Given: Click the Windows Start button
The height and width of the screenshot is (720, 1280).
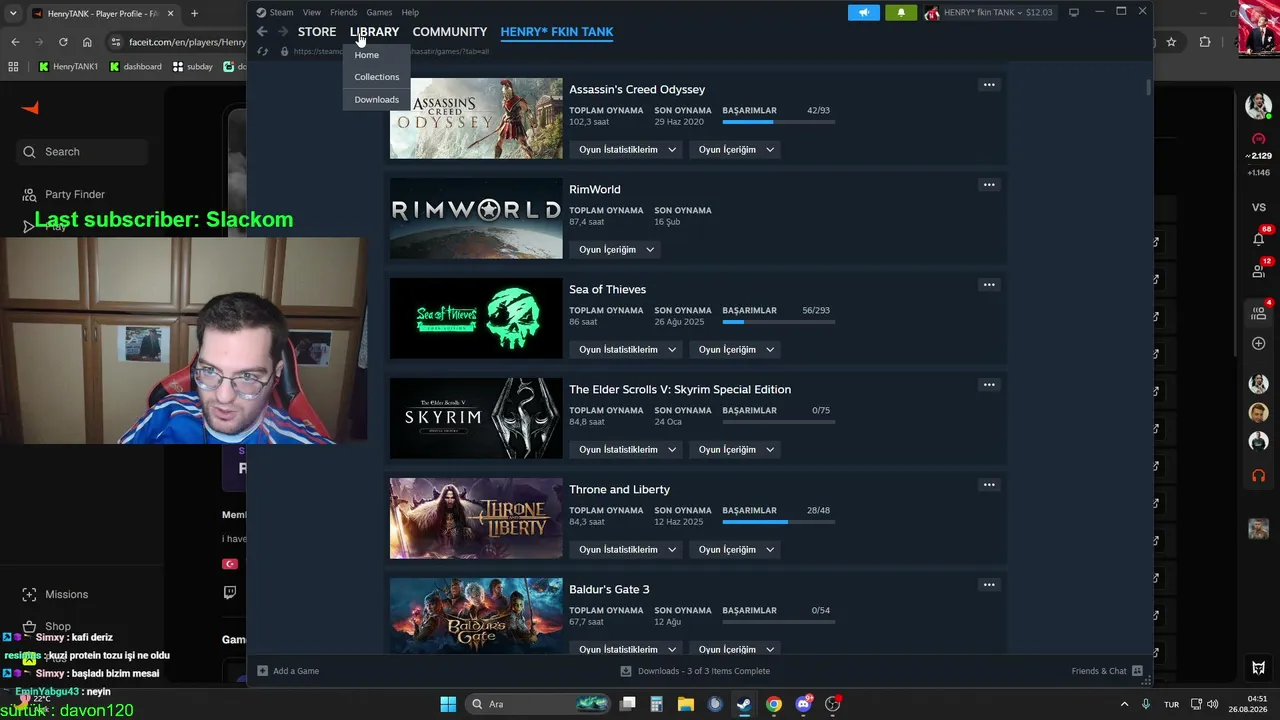Looking at the screenshot, I should point(448,704).
